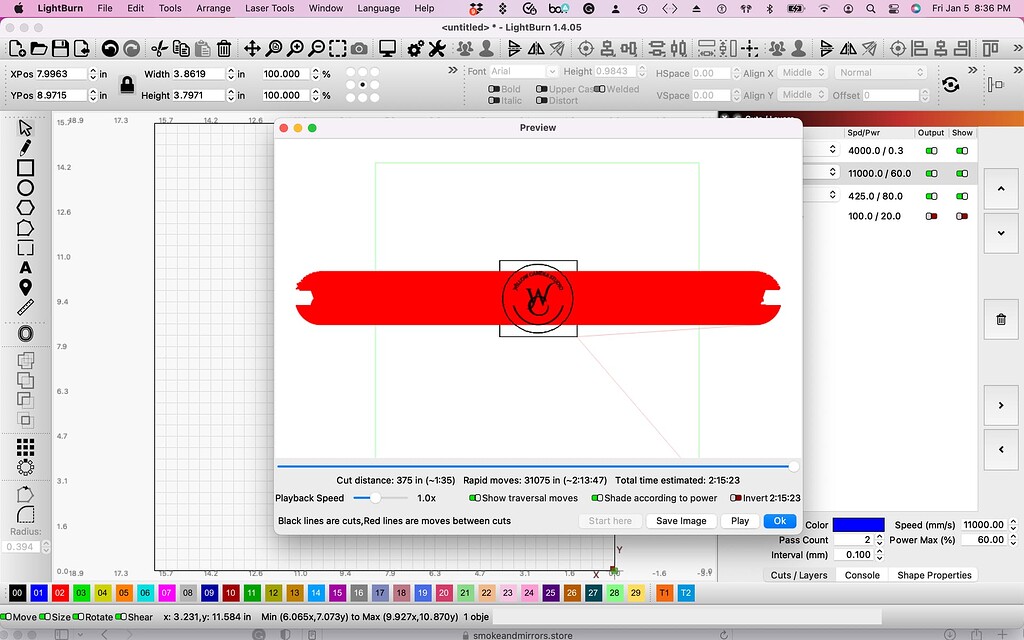
Task: Toggle Output for 100.0 / 20.0 layer
Action: coord(931,216)
